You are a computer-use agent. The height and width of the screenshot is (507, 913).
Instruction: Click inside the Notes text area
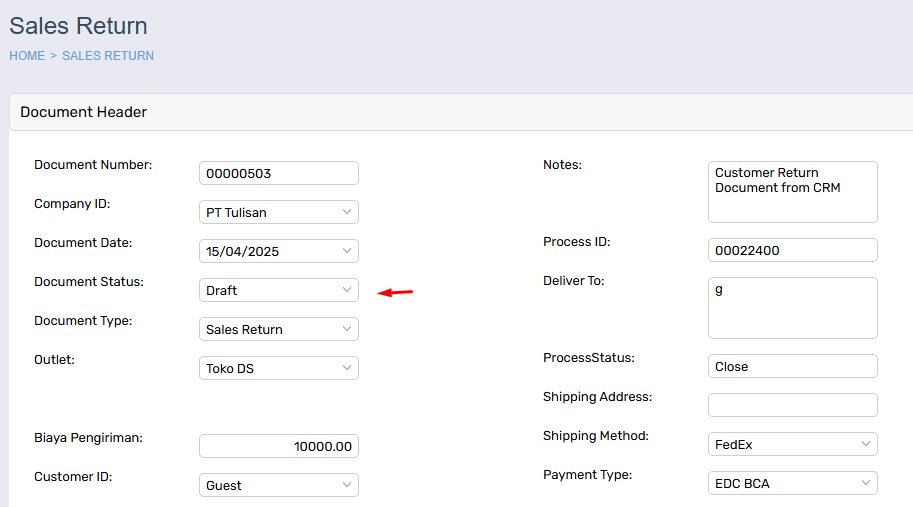coord(792,192)
